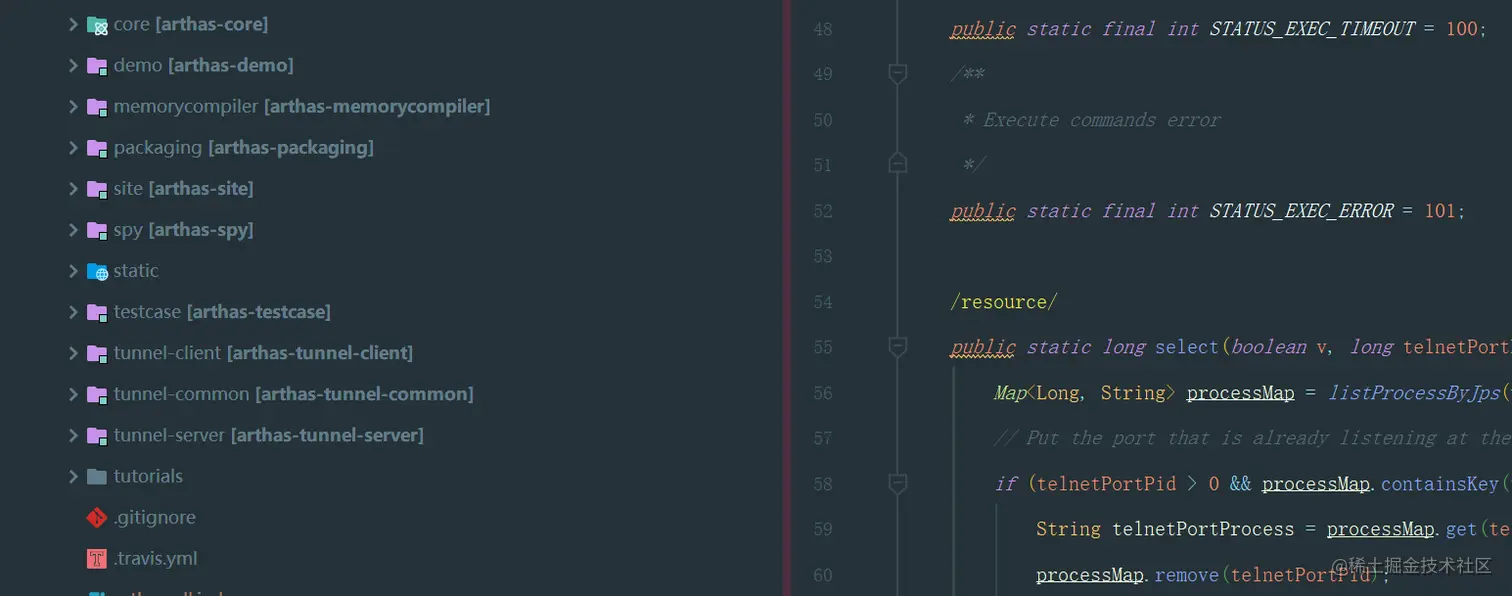Viewport: 1512px width, 596px height.
Task: Expand the tunnel-client module node
Action: pos(73,352)
